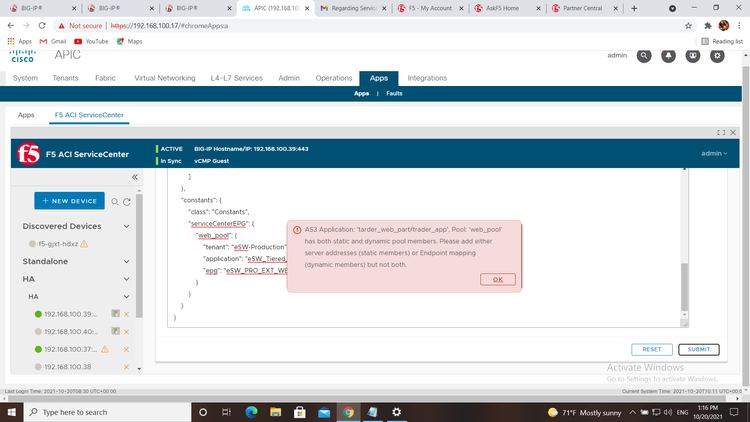Viewport: 750px width, 422px height.
Task: Open the System menu
Action: [25, 78]
